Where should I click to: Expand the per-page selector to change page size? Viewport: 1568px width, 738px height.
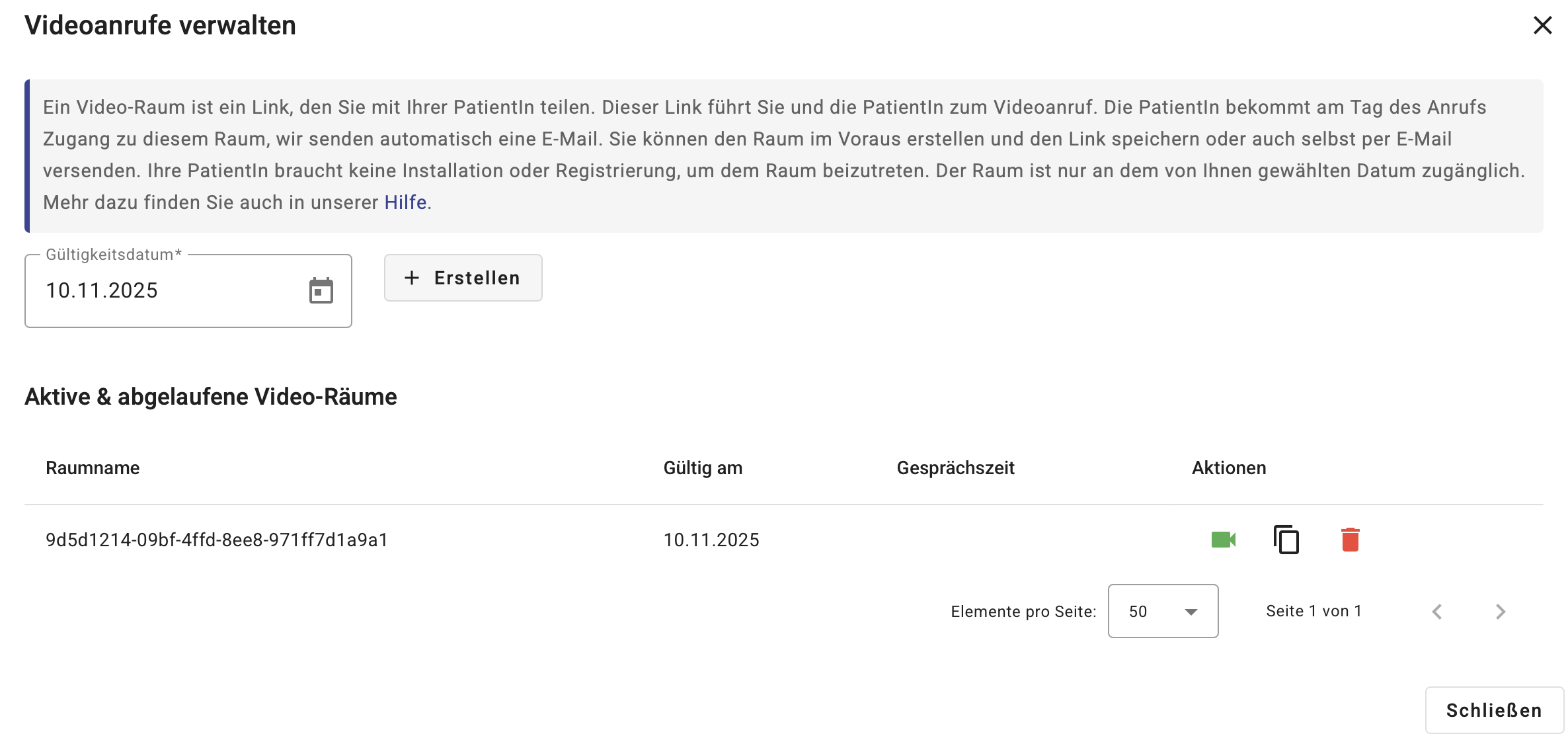click(1162, 611)
